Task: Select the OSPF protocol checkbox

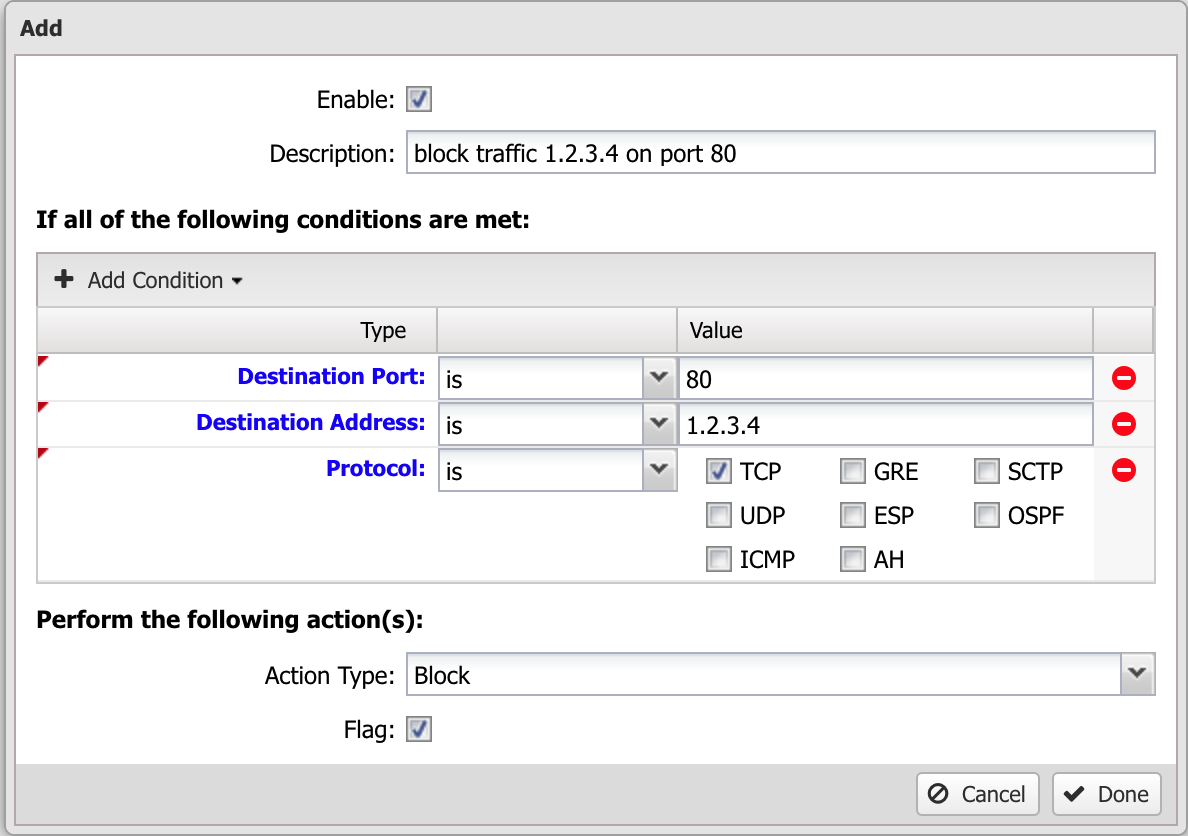Action: coord(986,515)
